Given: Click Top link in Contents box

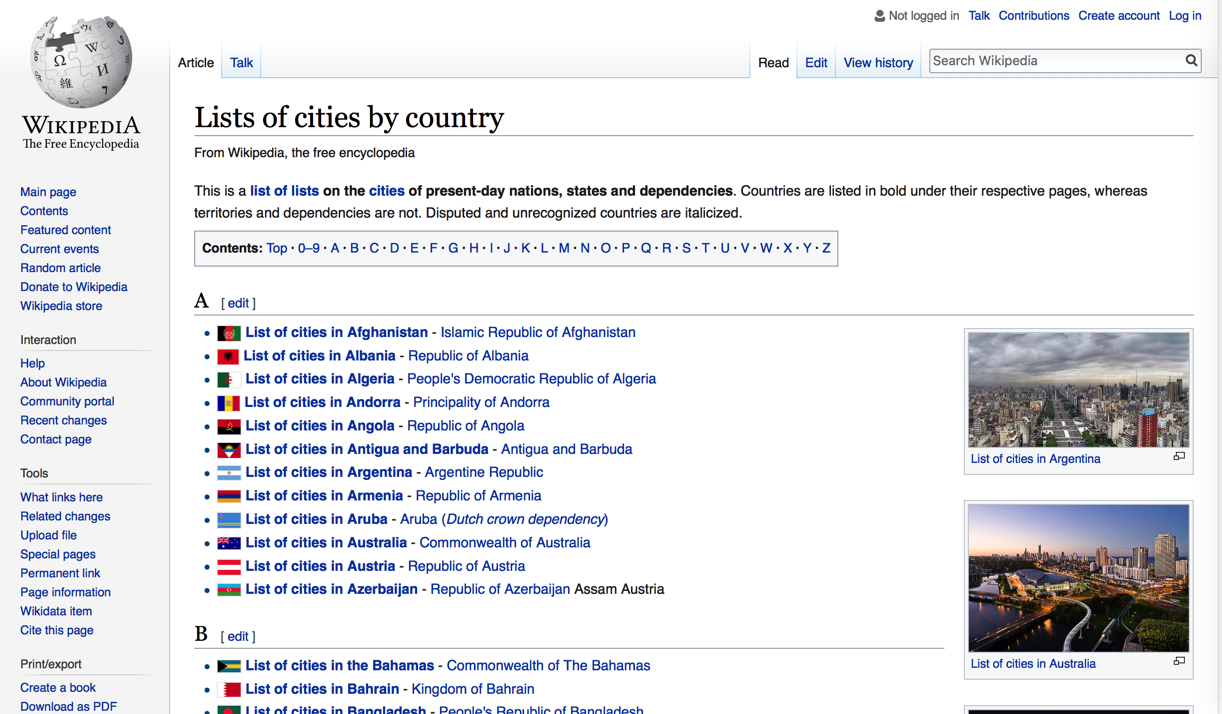Looking at the screenshot, I should coord(277,248).
